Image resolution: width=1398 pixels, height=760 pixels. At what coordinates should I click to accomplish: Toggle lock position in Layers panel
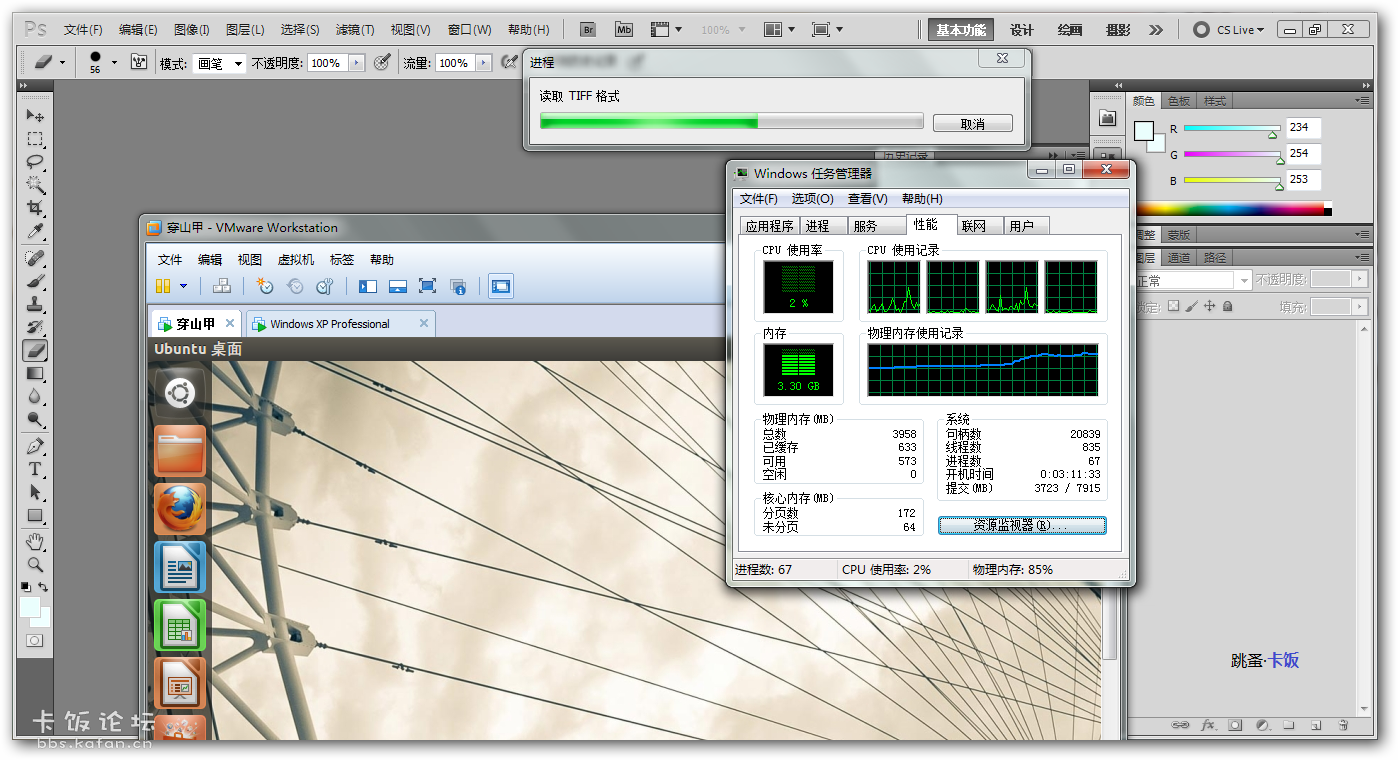[x=1209, y=307]
